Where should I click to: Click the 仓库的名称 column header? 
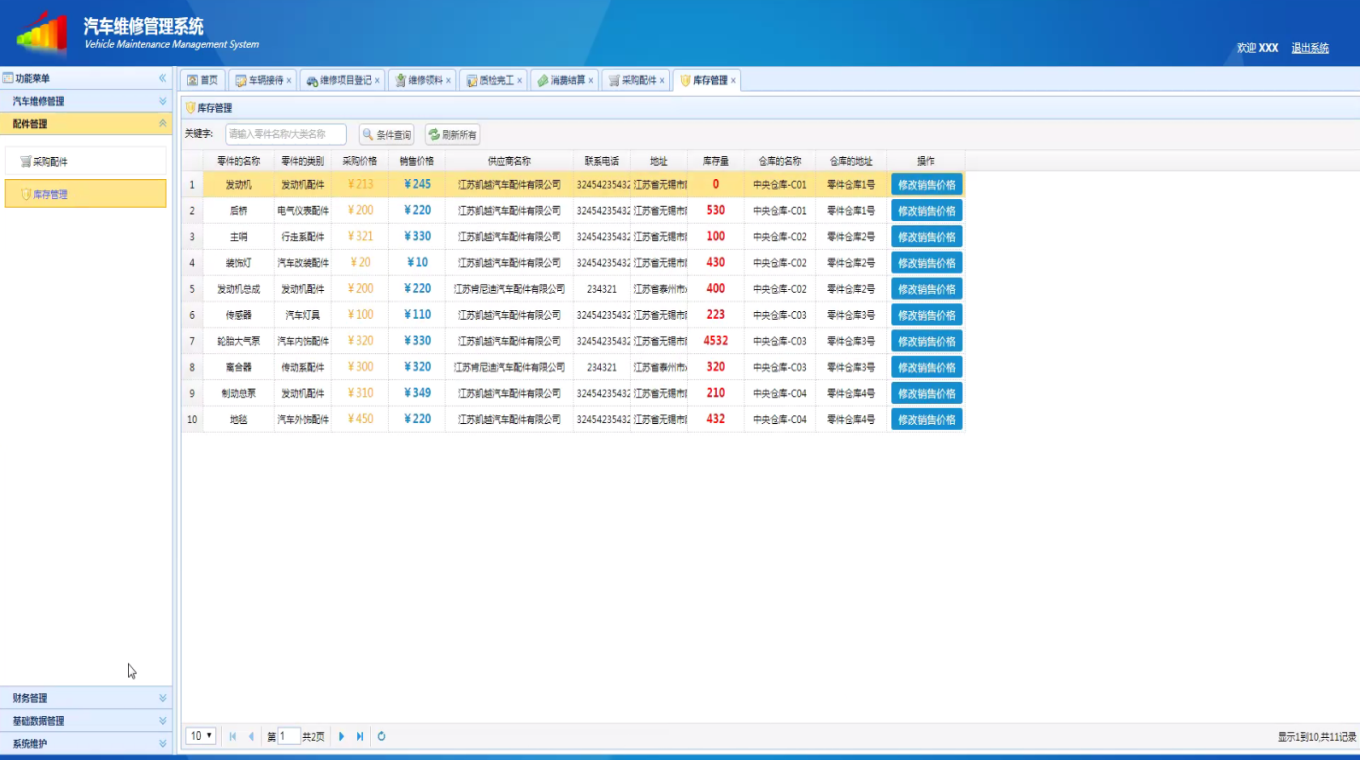[780, 161]
